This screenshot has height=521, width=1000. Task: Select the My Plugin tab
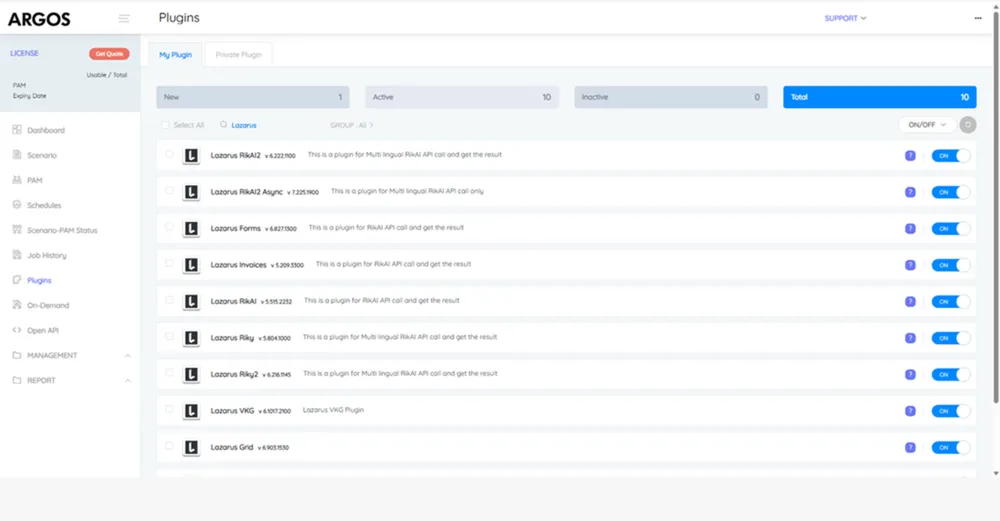tap(176, 55)
